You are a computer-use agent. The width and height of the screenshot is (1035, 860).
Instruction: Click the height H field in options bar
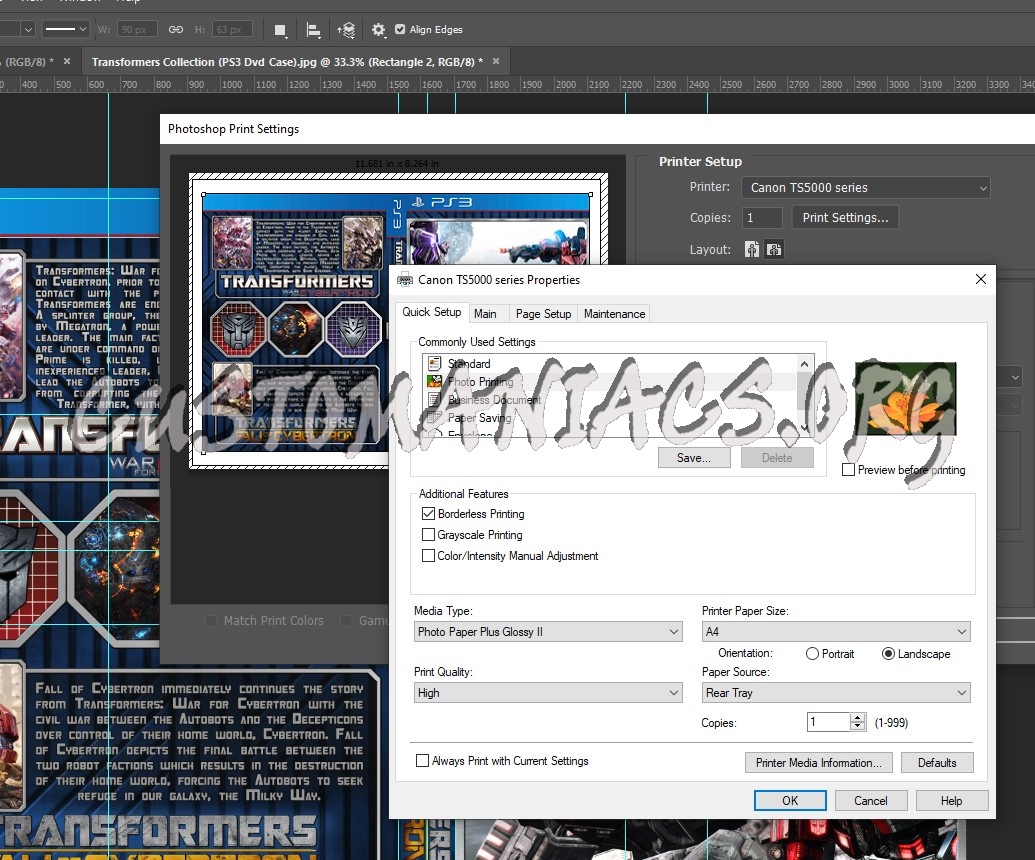click(x=232, y=29)
